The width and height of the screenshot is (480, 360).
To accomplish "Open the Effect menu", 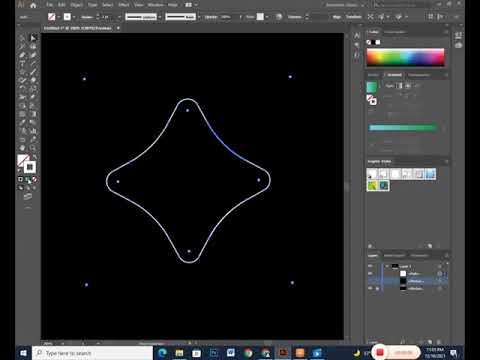I will tap(124, 5).
